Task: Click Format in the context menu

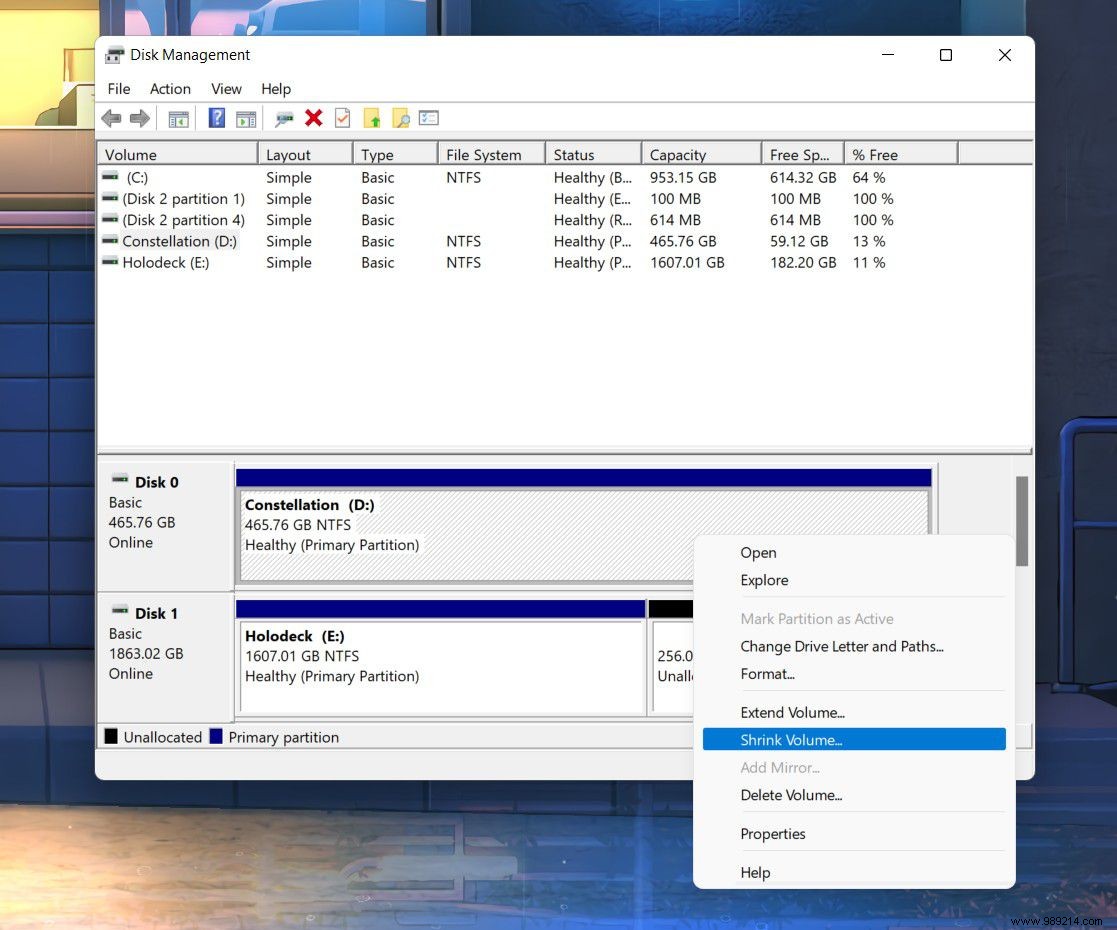Action: point(767,673)
